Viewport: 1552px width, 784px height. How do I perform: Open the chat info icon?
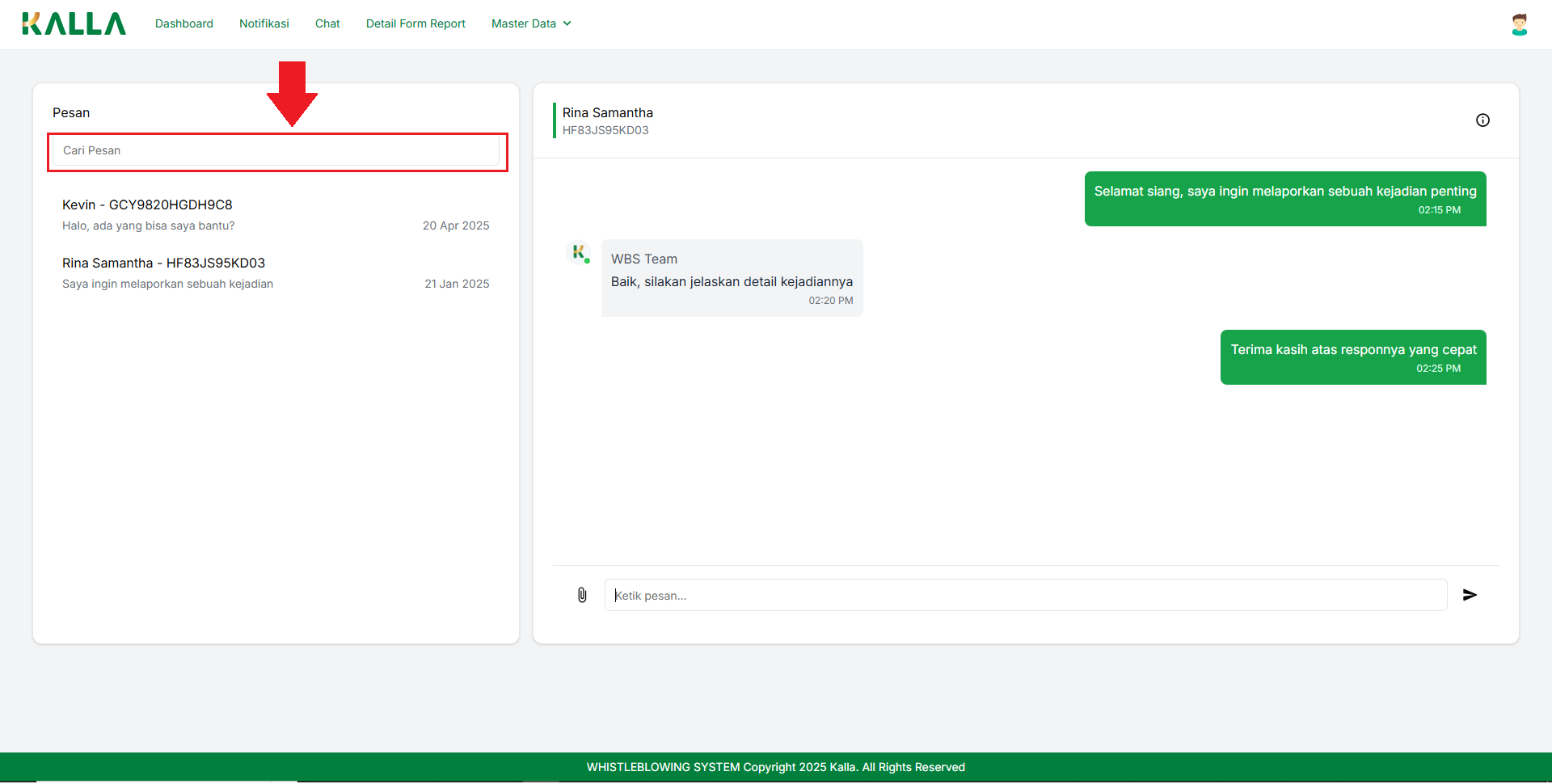1482,120
